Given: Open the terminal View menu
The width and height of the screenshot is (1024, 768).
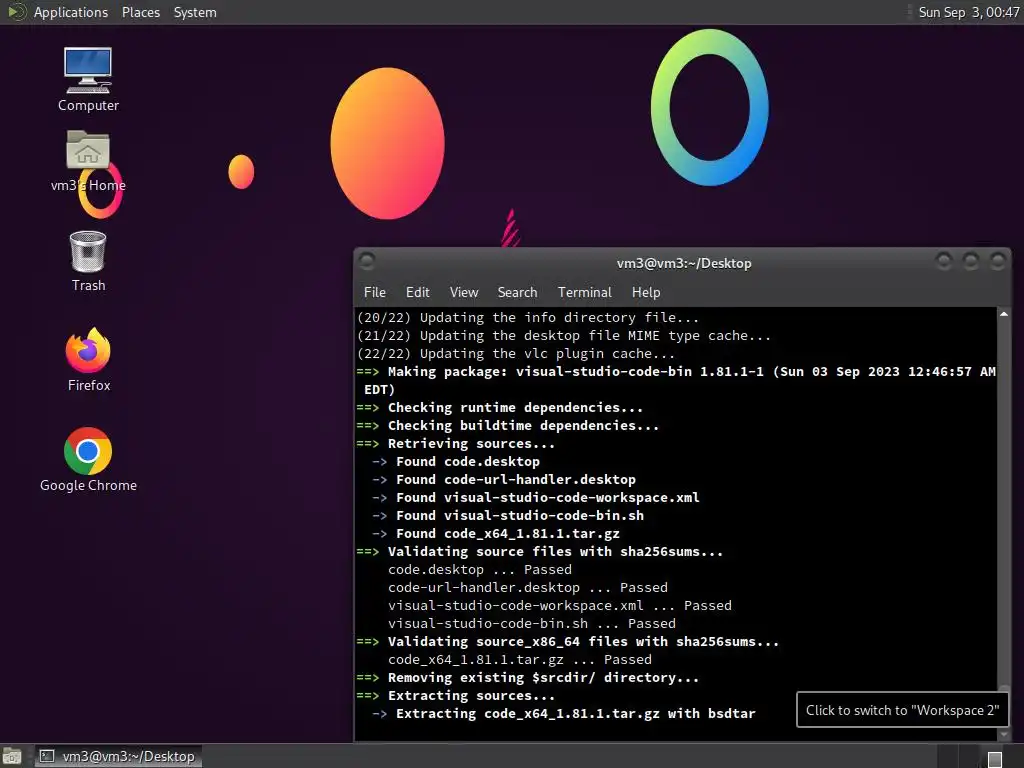Looking at the screenshot, I should [x=464, y=292].
